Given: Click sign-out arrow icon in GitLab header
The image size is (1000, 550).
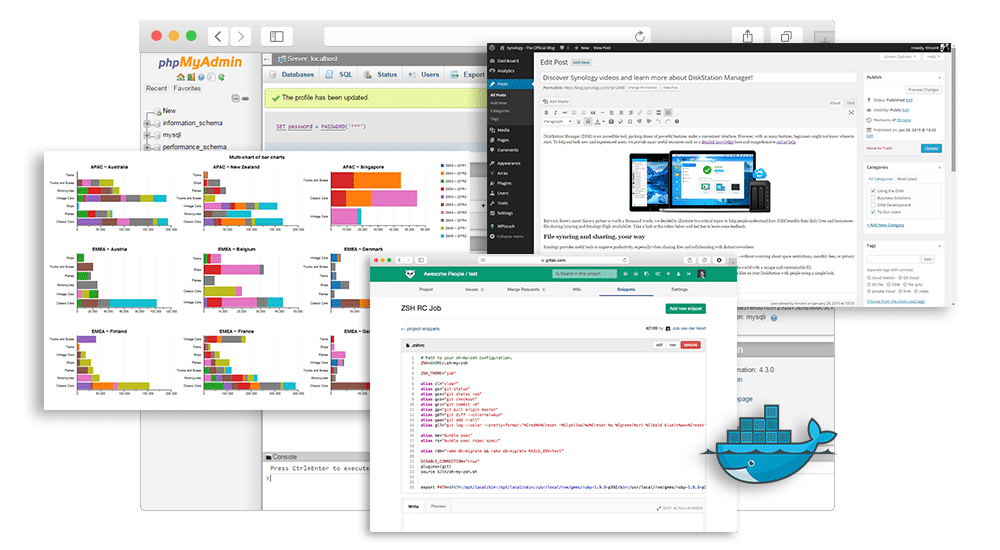Looking at the screenshot, I should [x=689, y=274].
